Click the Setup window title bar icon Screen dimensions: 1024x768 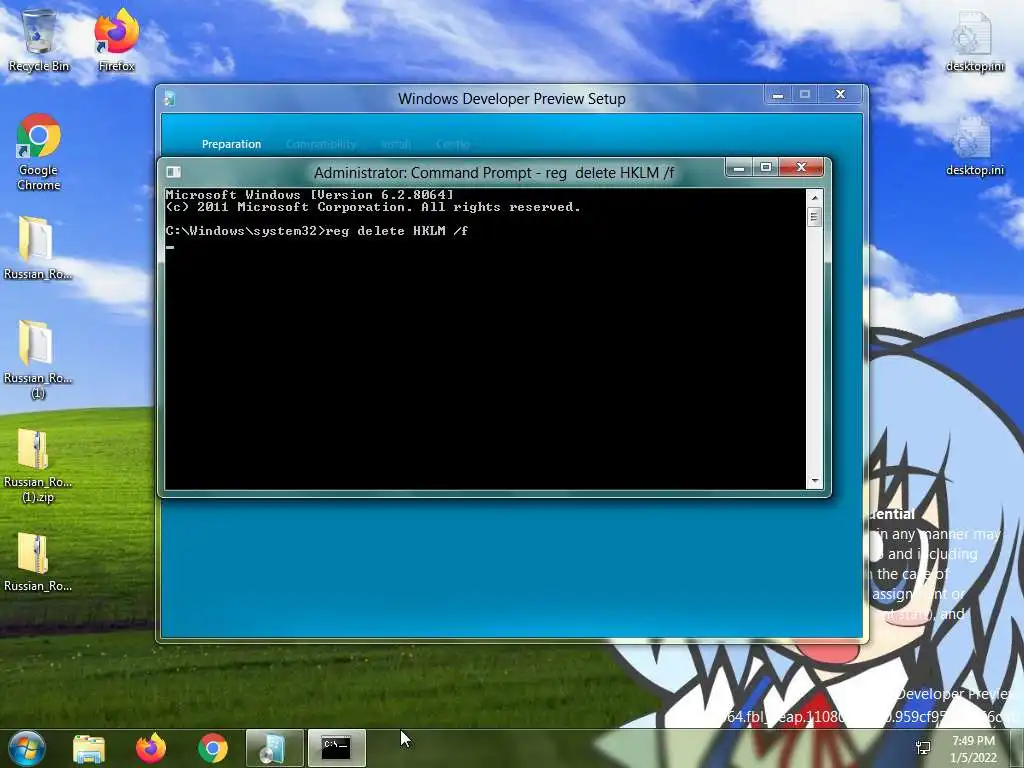point(170,99)
